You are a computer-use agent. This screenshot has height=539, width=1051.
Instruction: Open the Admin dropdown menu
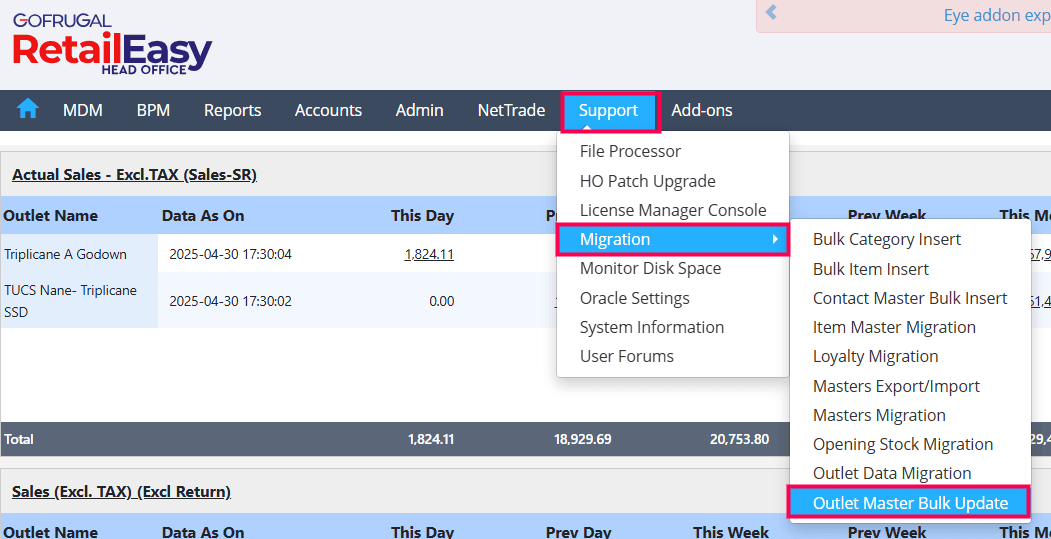tap(419, 110)
